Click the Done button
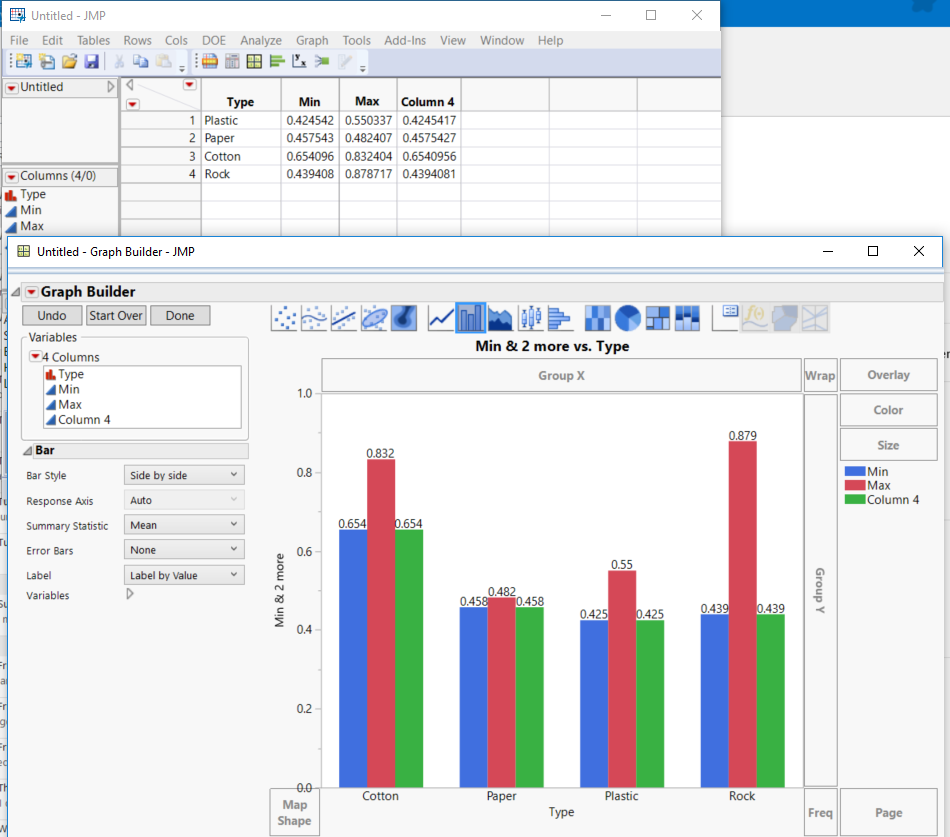Screen dimensions: 950x837 click(x=179, y=315)
